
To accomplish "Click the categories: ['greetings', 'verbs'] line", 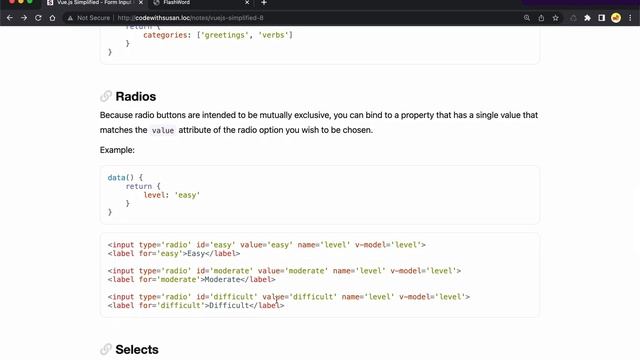I will click(x=218, y=35).
